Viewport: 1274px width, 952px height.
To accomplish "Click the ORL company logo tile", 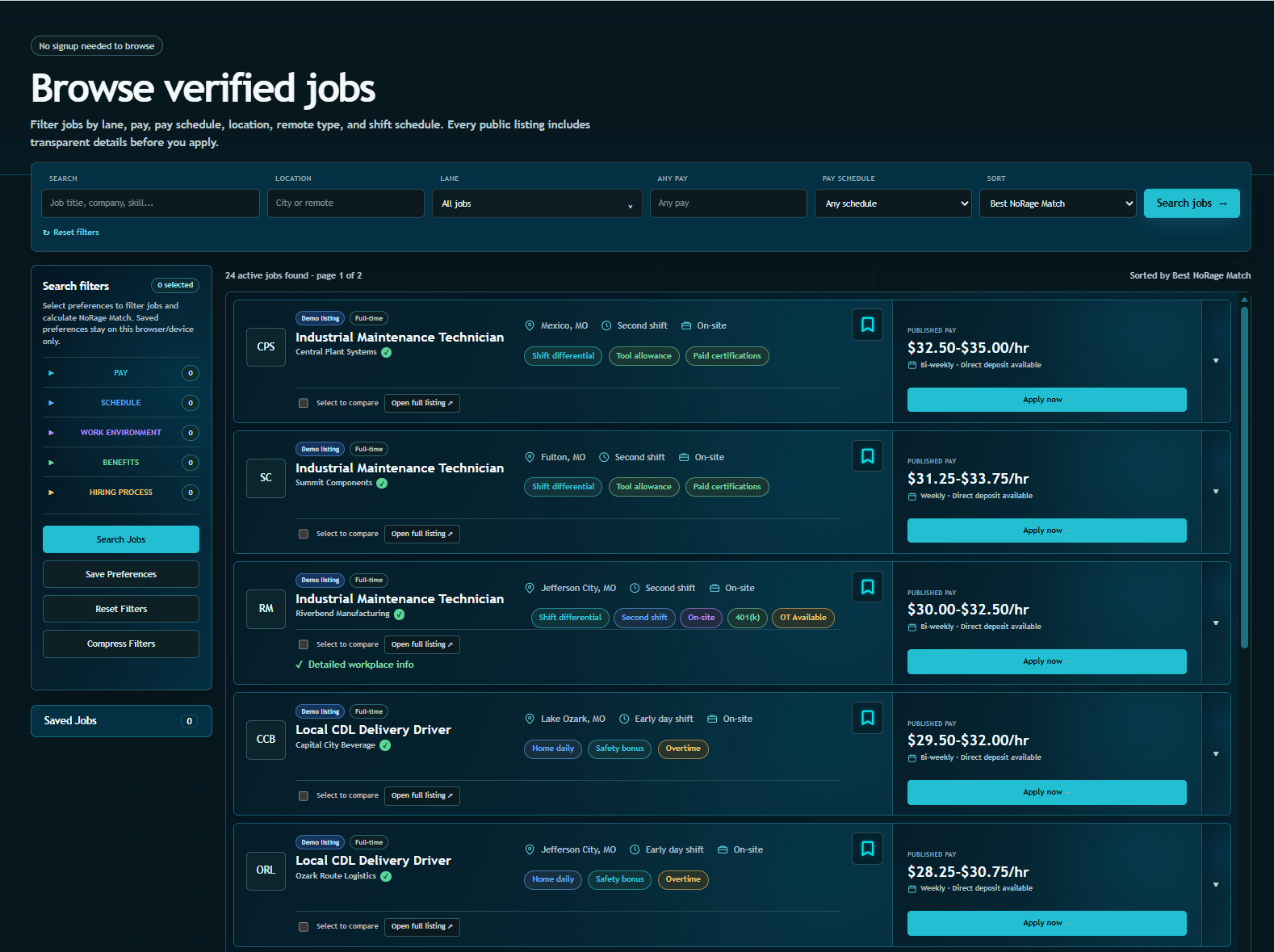I will (x=266, y=870).
